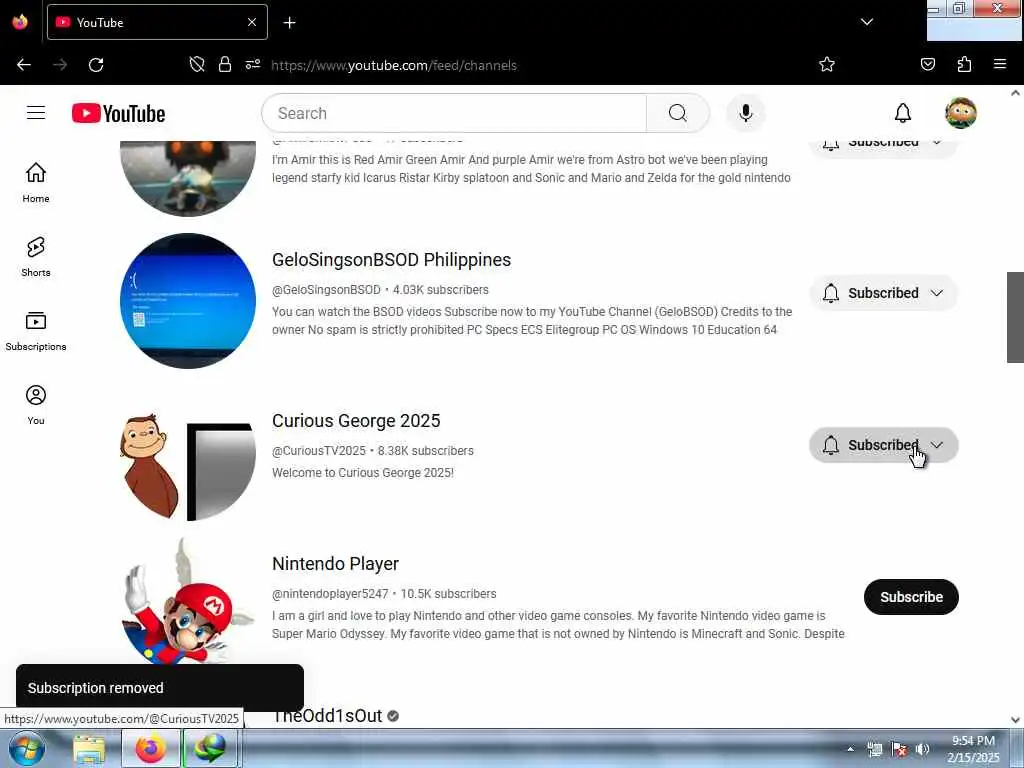Open Curious George 2025 channel title
This screenshot has width=1024, height=768.
[x=356, y=421]
